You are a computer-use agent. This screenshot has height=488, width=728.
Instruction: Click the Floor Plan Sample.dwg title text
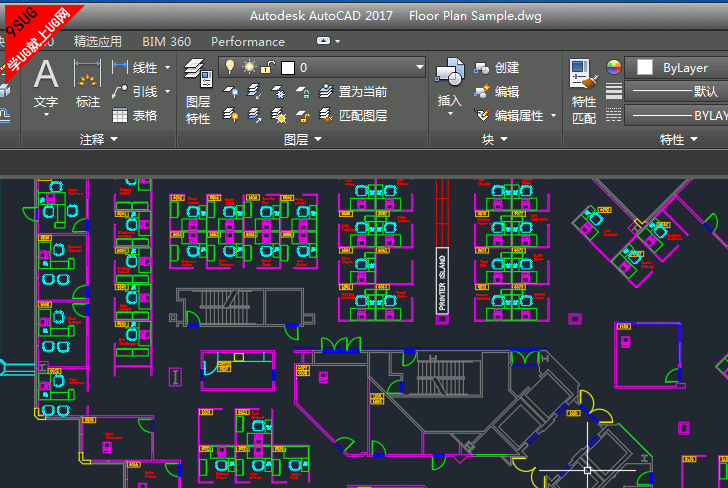475,16
